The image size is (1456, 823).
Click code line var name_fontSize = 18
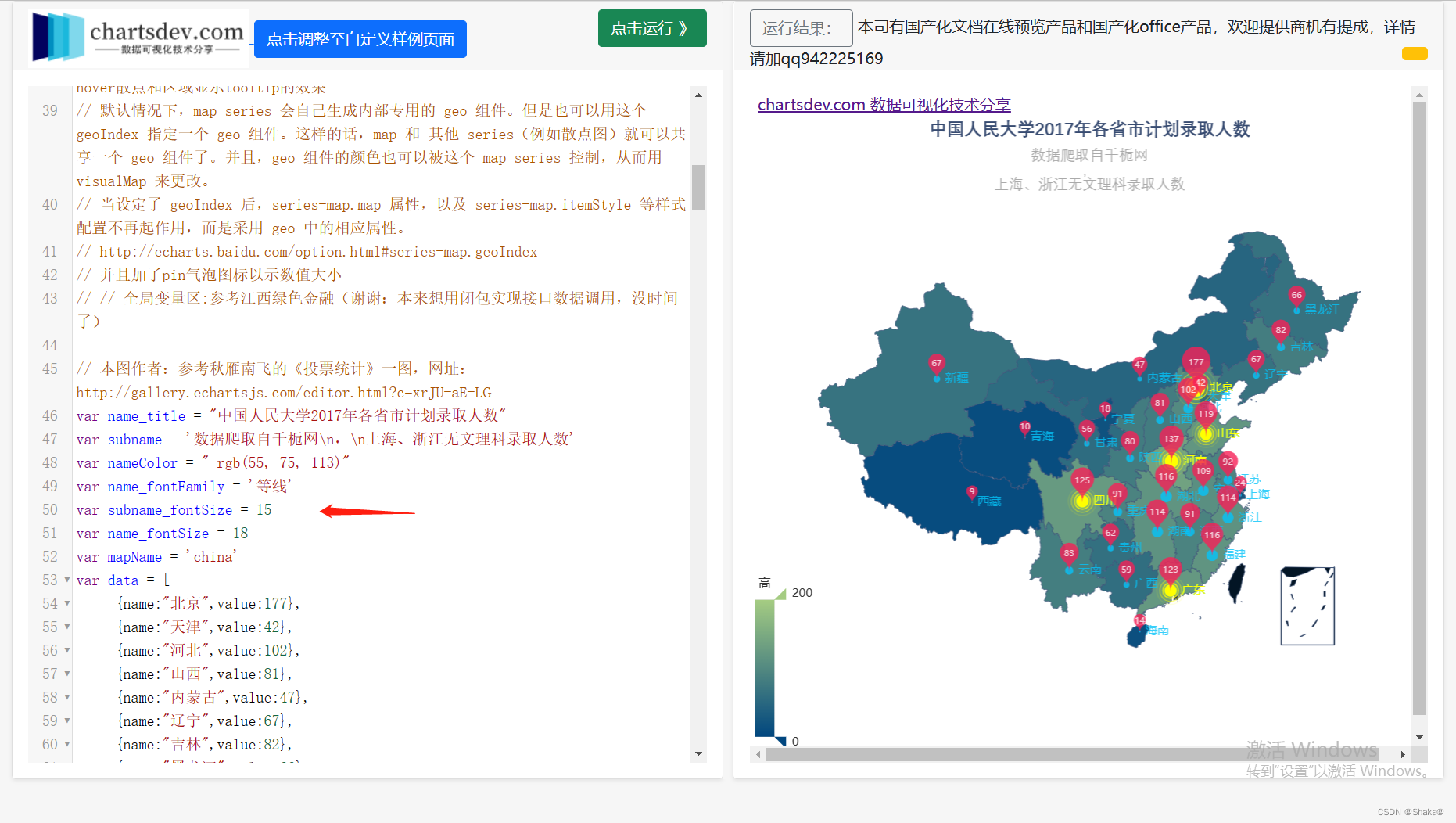[162, 534]
